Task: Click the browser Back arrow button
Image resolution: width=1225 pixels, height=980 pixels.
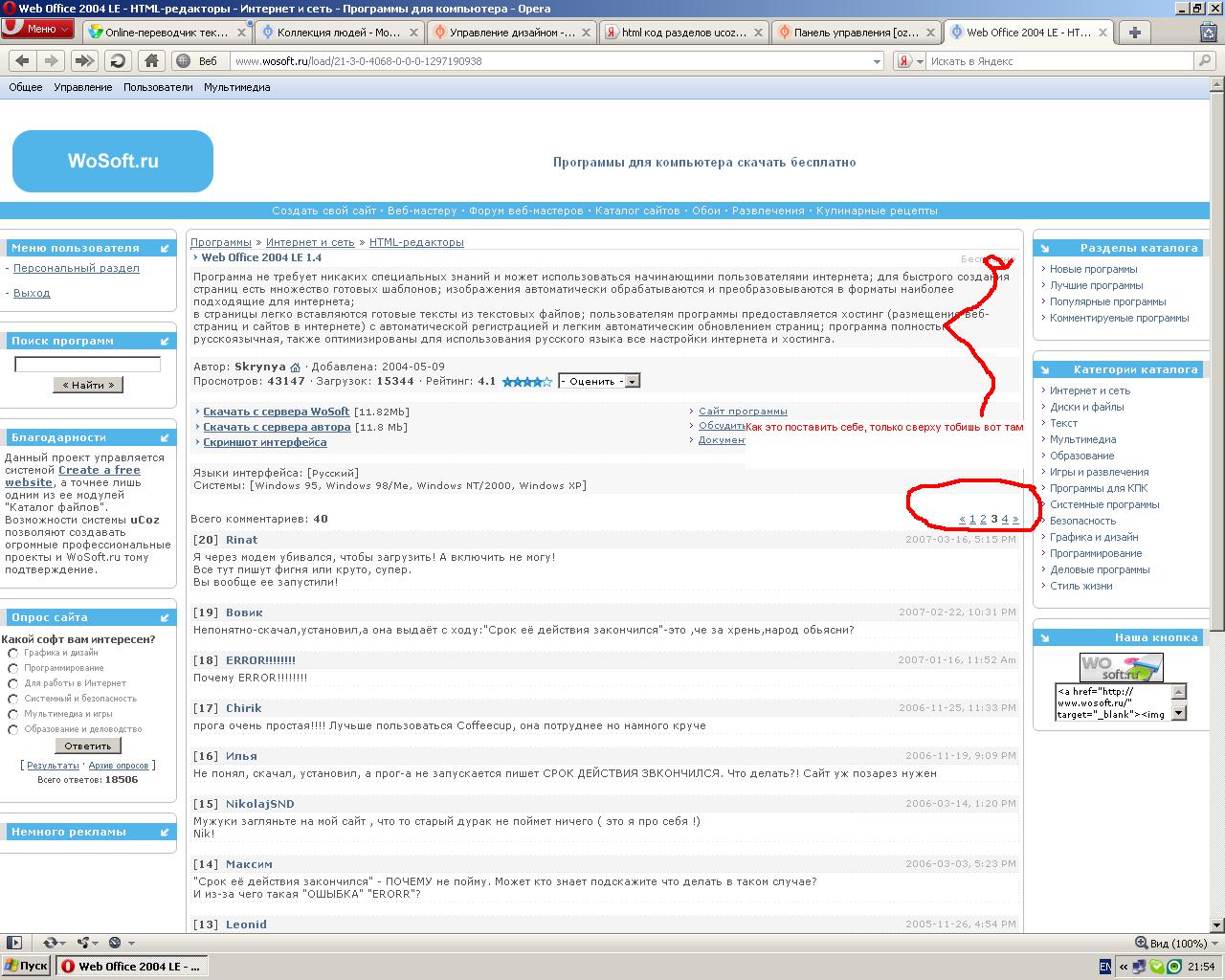Action: (x=23, y=60)
